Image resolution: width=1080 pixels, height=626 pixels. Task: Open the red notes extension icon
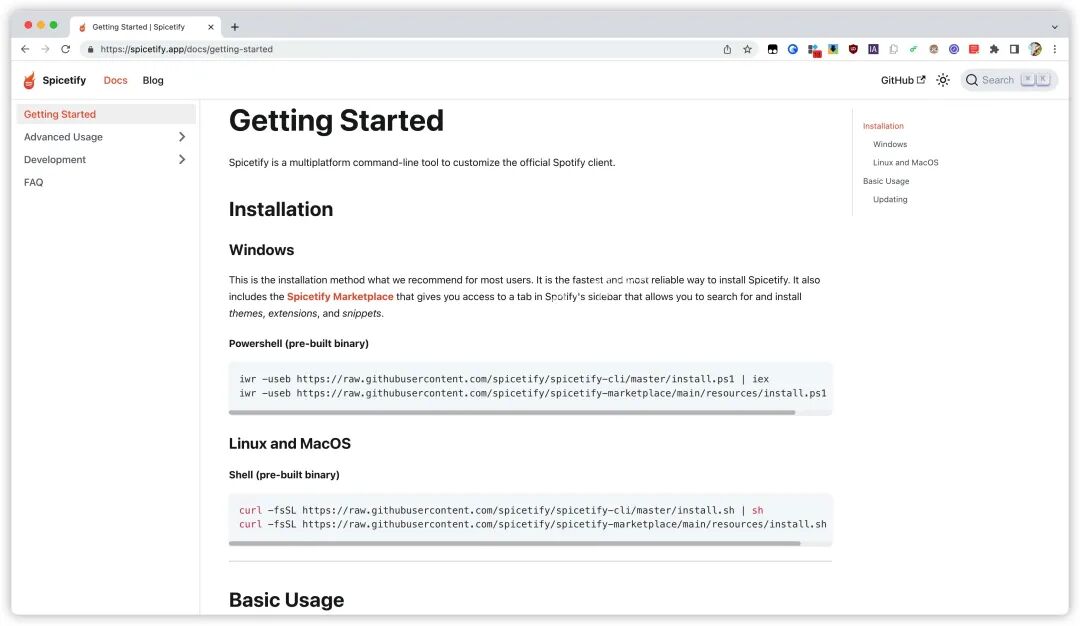tap(974, 49)
